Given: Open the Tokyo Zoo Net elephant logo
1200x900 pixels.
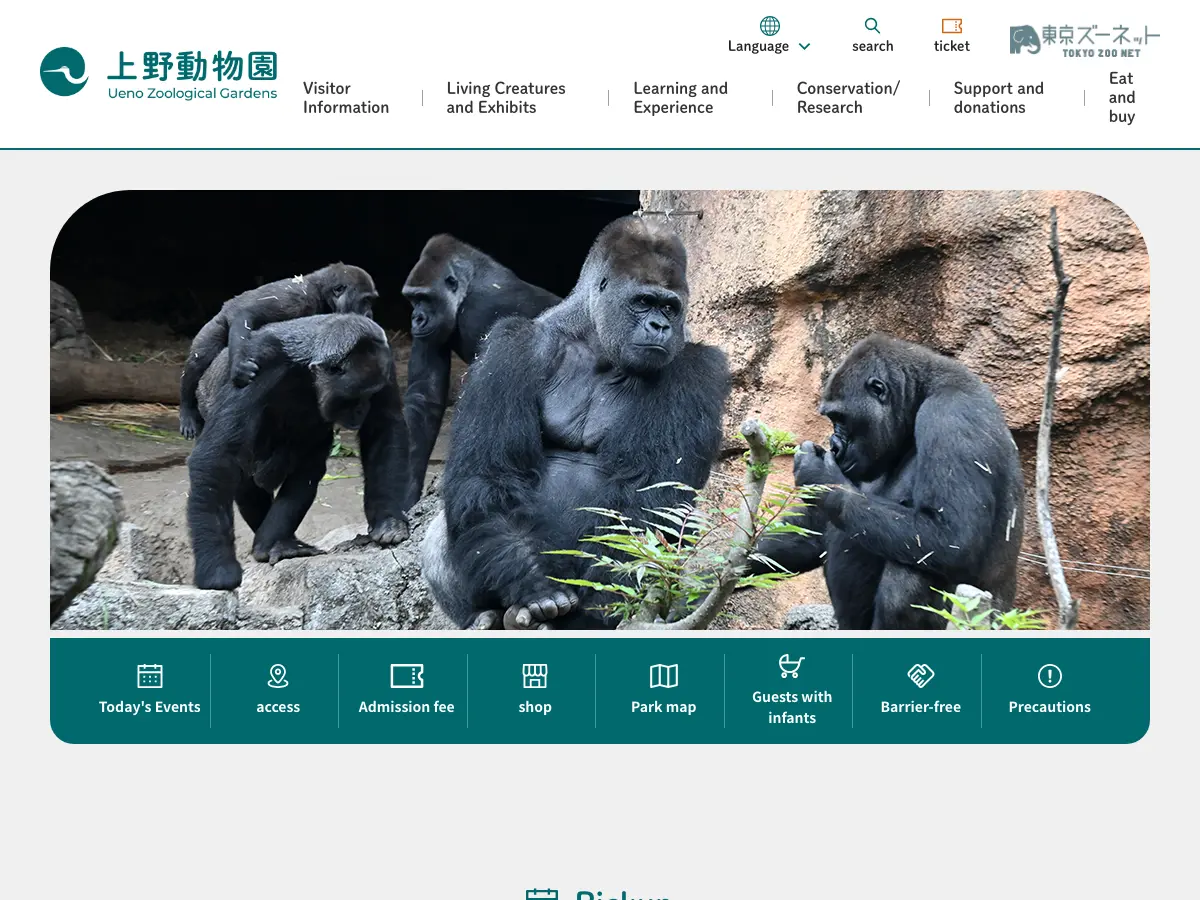Looking at the screenshot, I should click(1085, 40).
